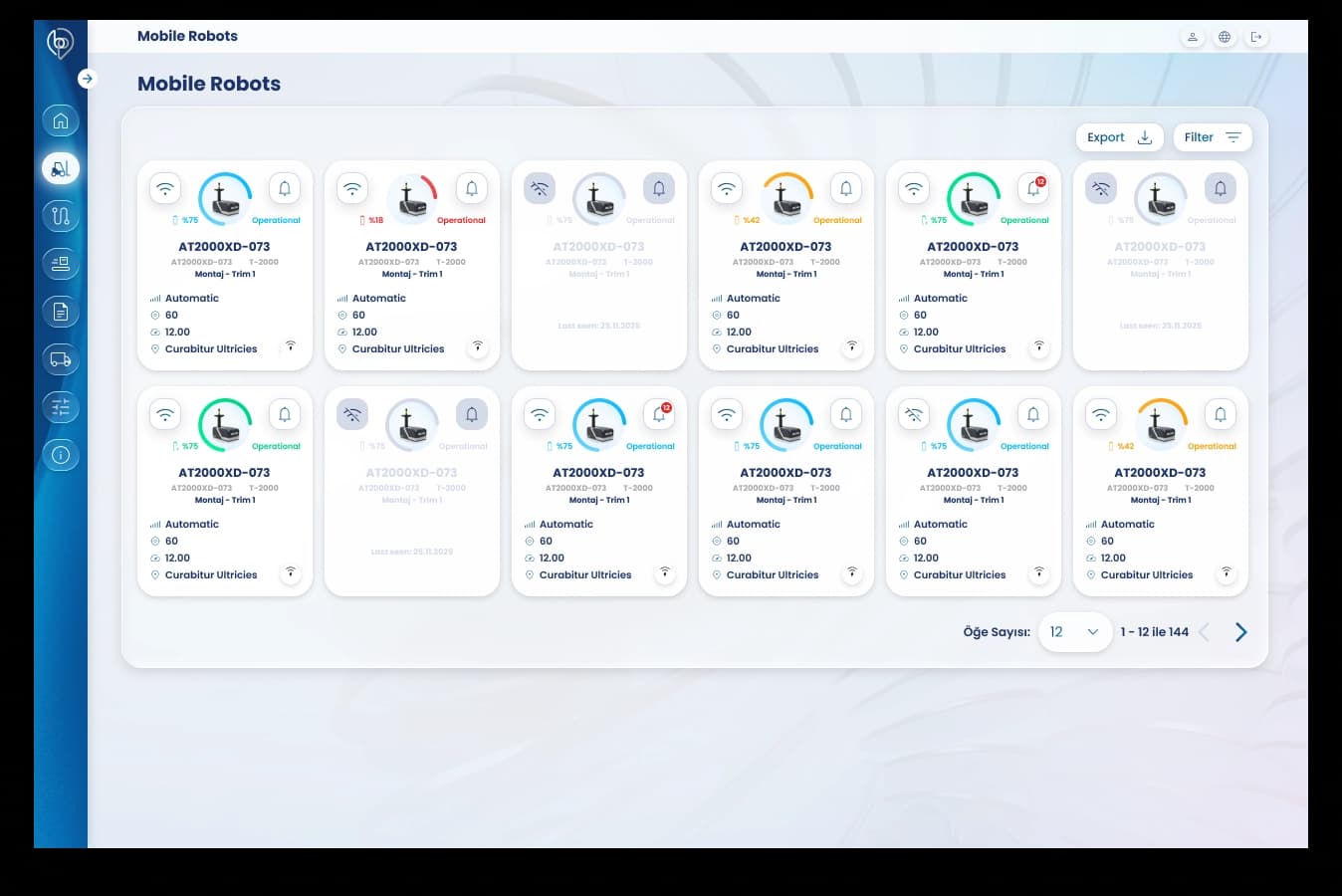Click the T-2000 model on %18 battery card
The width and height of the screenshot is (1342, 896).
(451, 262)
